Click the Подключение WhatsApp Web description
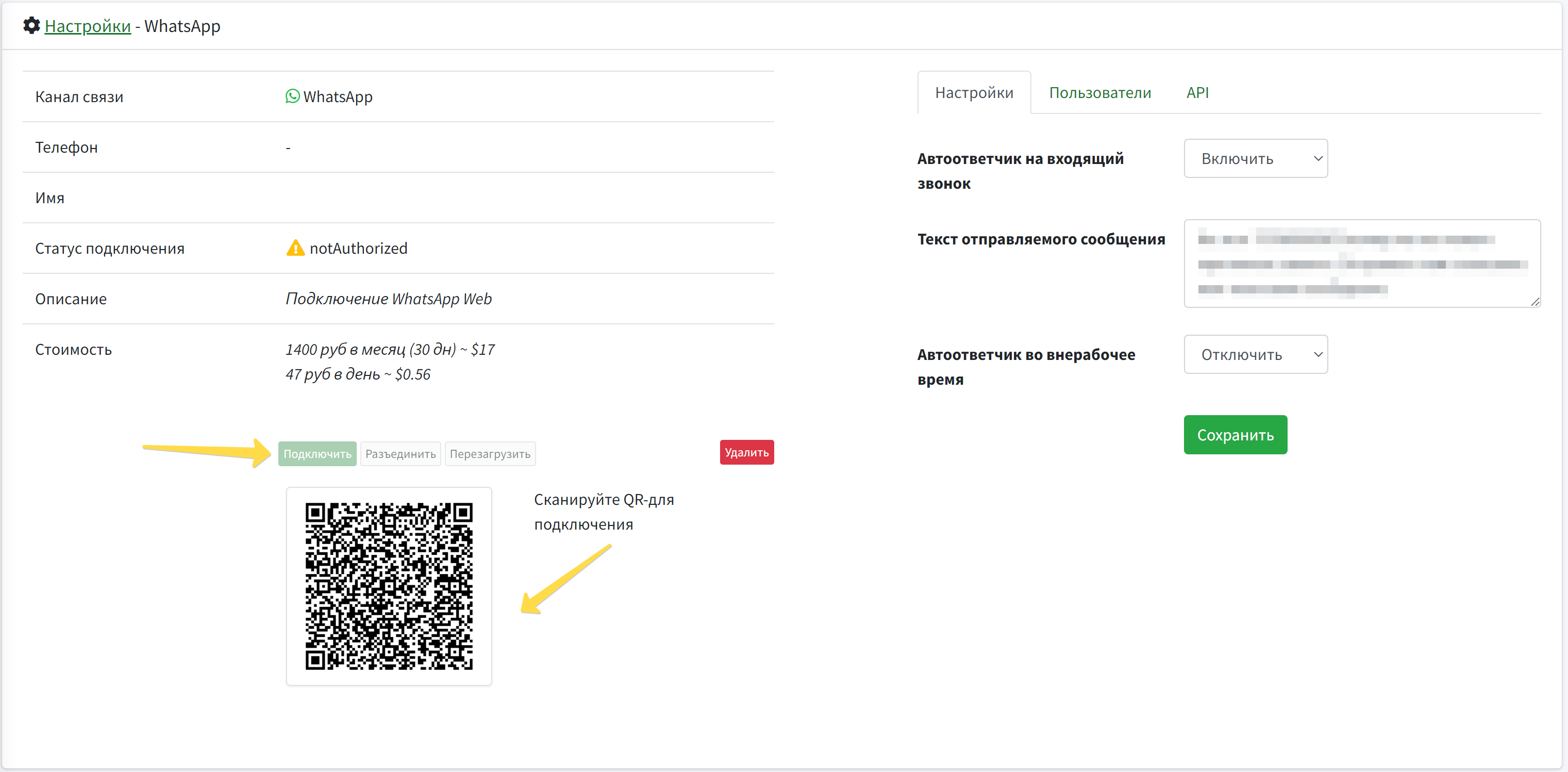The width and height of the screenshot is (1568, 772). [x=388, y=299]
